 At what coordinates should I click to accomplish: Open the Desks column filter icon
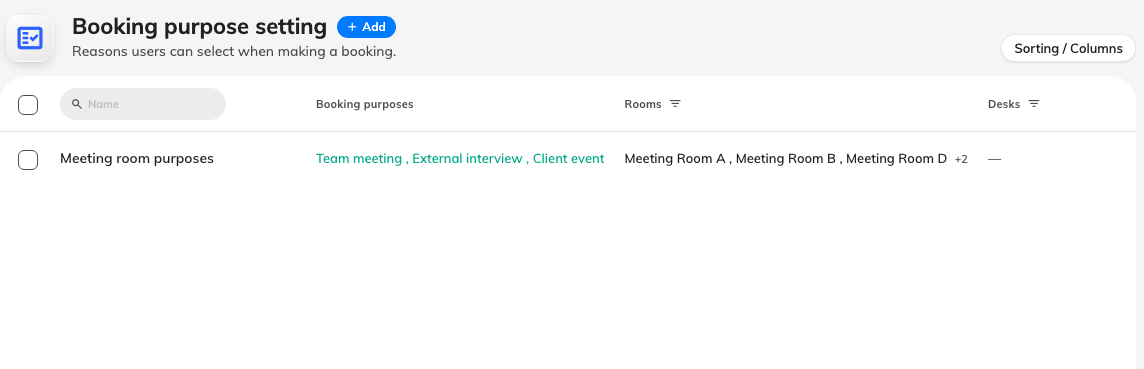[x=1034, y=104]
